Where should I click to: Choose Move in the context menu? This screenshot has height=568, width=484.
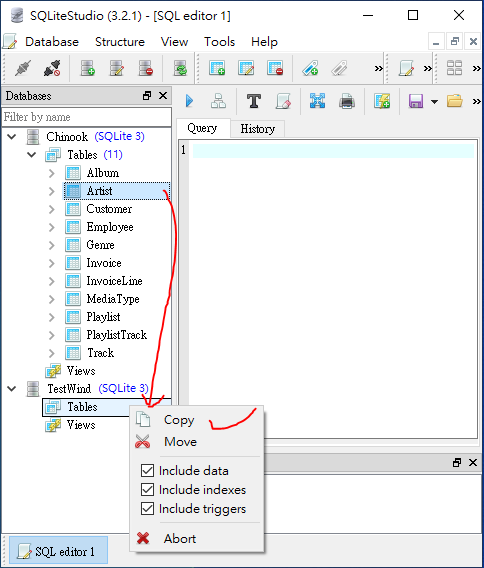pos(197,442)
